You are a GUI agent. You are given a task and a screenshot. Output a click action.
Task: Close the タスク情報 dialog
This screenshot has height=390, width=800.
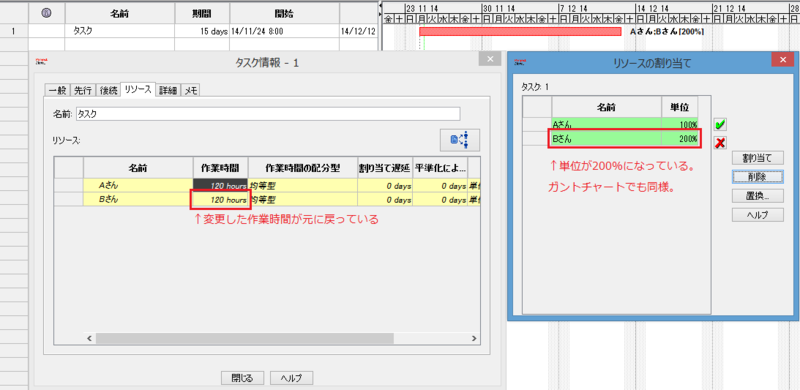coord(490,59)
